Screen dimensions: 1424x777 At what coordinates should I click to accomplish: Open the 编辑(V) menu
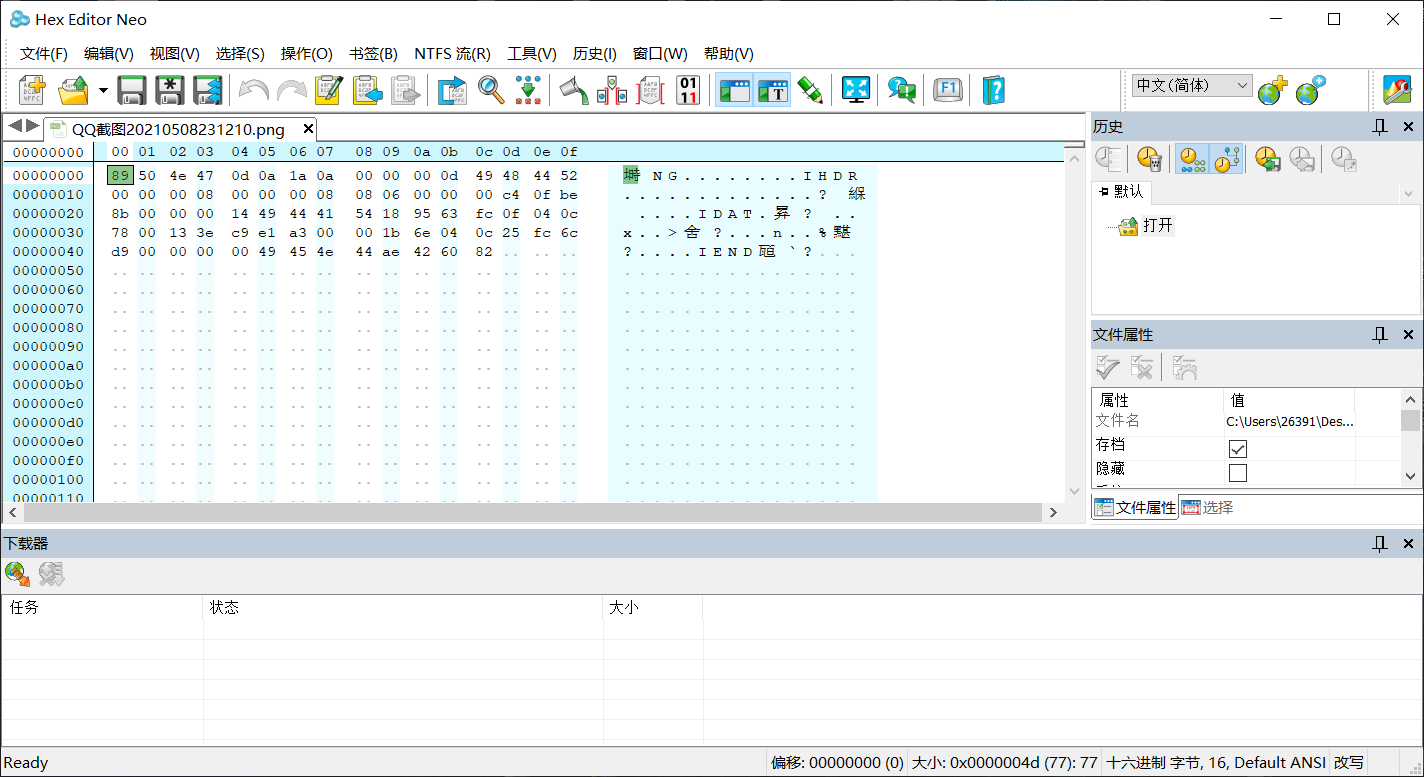pyautogui.click(x=109, y=54)
